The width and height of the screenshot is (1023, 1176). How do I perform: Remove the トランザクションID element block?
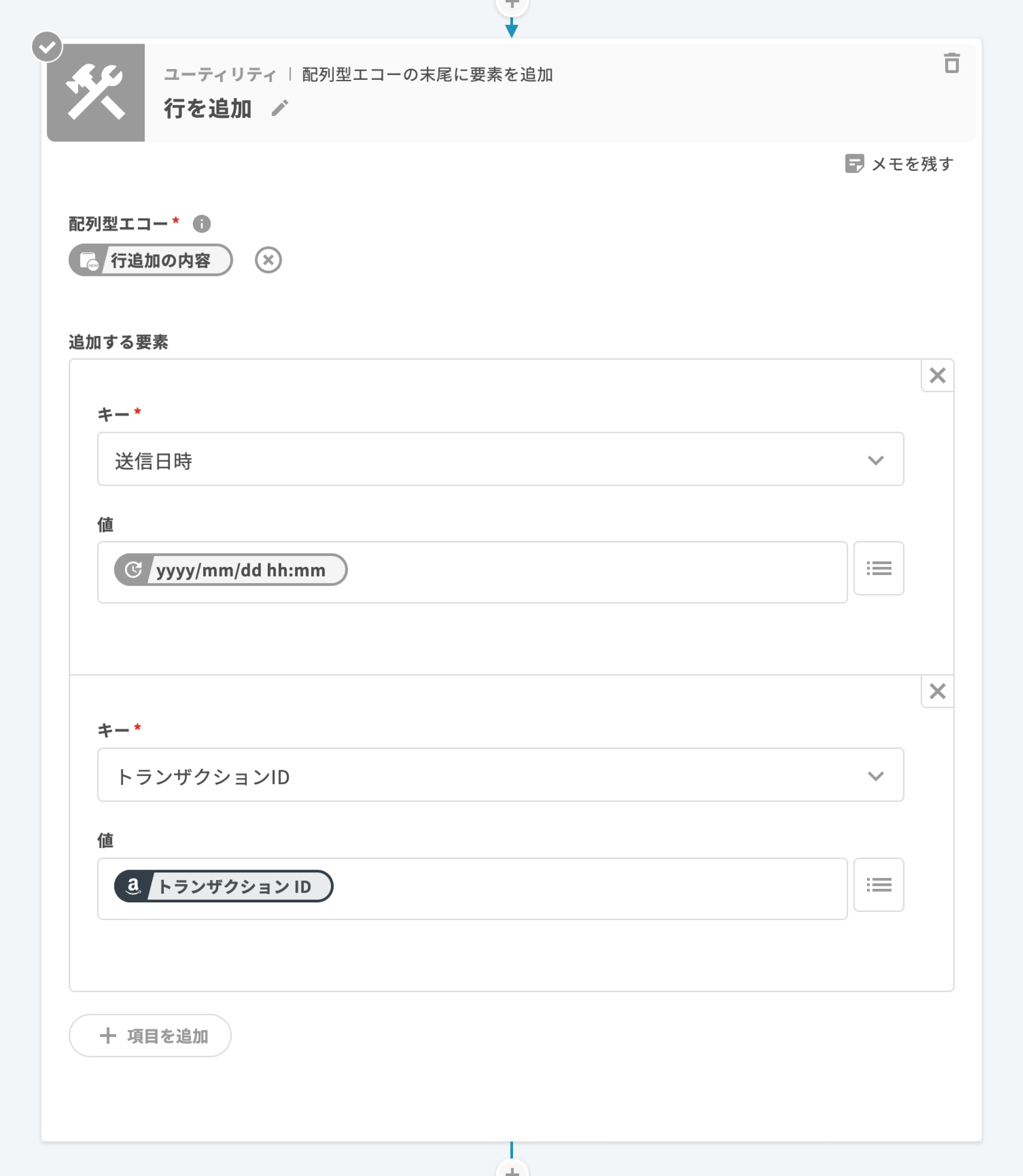(937, 691)
